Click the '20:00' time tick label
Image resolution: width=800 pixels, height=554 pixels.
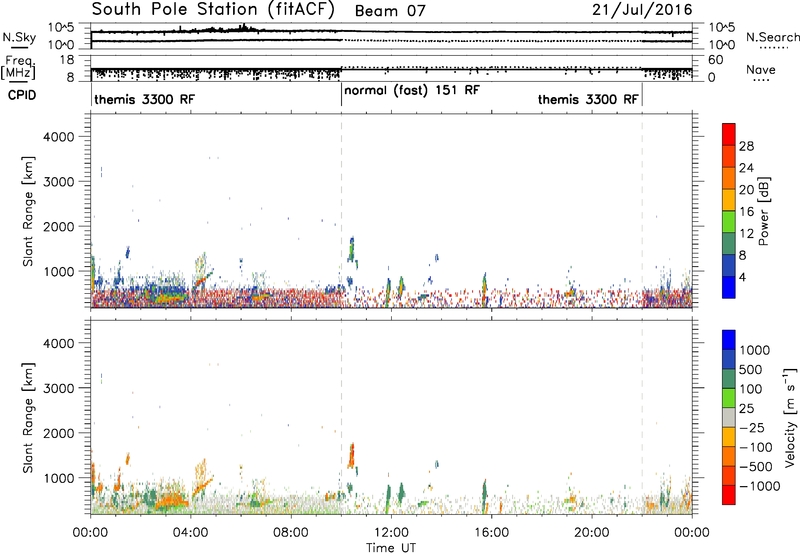coord(591,533)
